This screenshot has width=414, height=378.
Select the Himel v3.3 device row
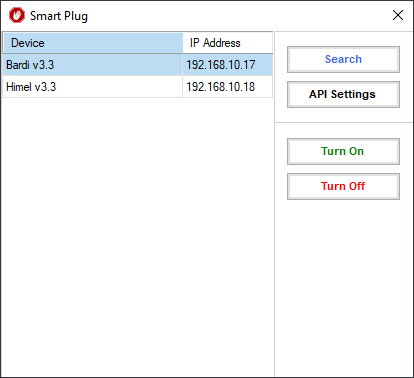pyautogui.click(x=137, y=87)
